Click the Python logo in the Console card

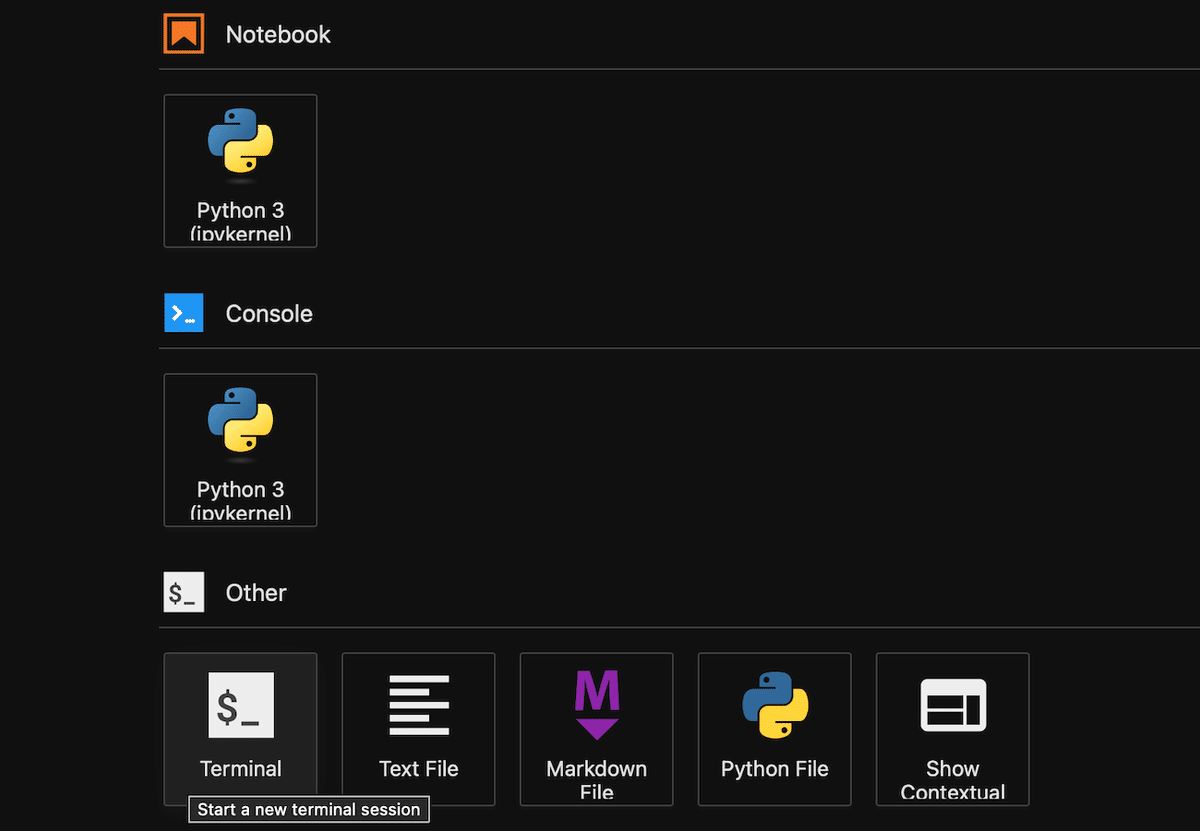[x=240, y=421]
